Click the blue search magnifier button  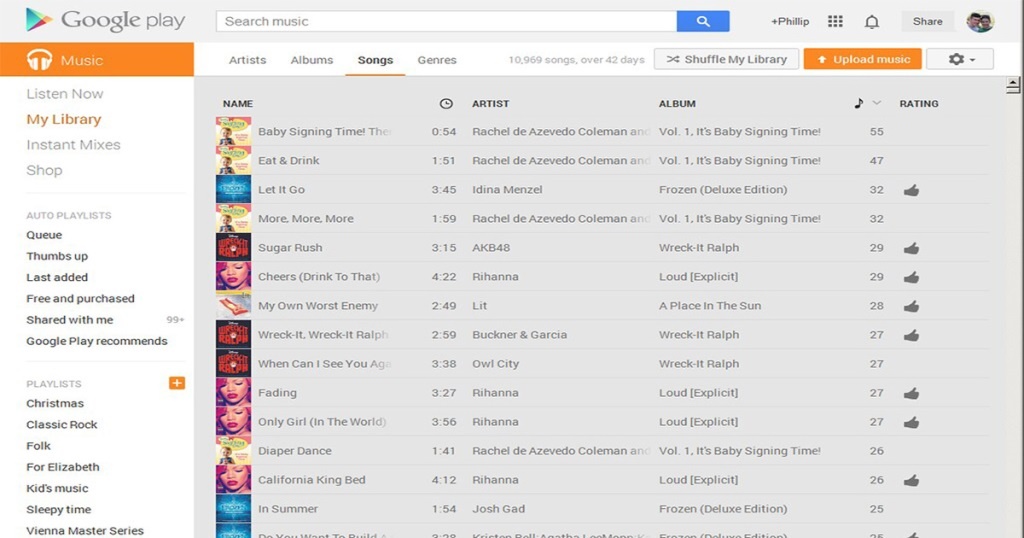coord(703,21)
